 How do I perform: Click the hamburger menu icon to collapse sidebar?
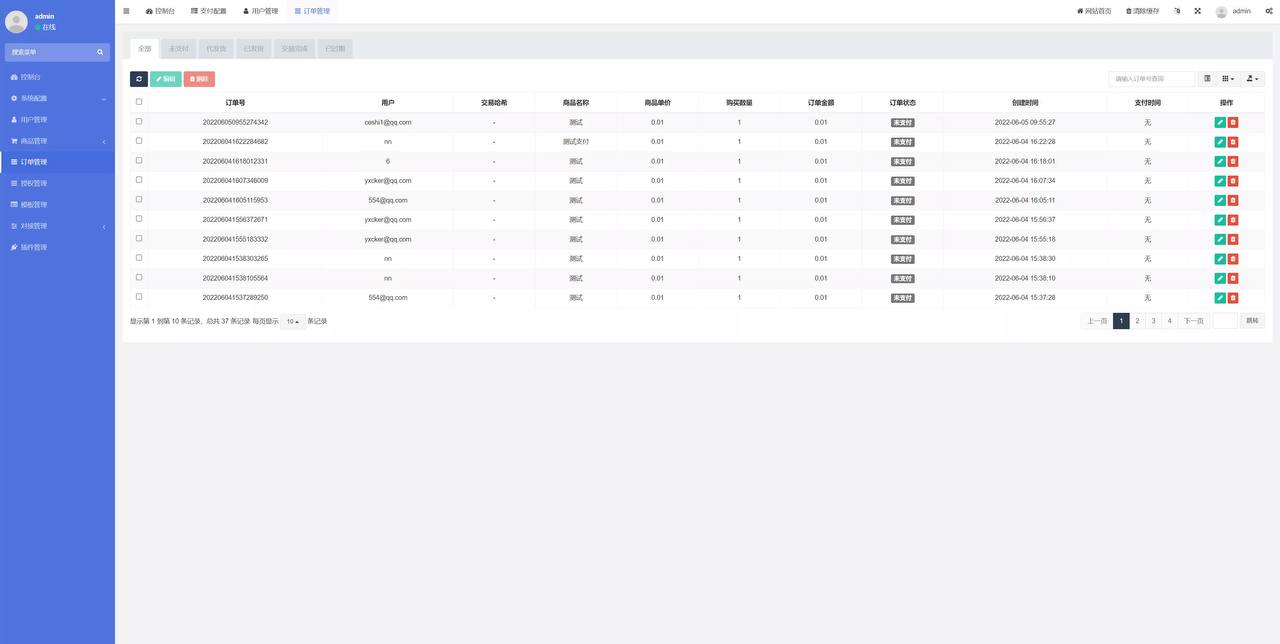pyautogui.click(x=126, y=11)
